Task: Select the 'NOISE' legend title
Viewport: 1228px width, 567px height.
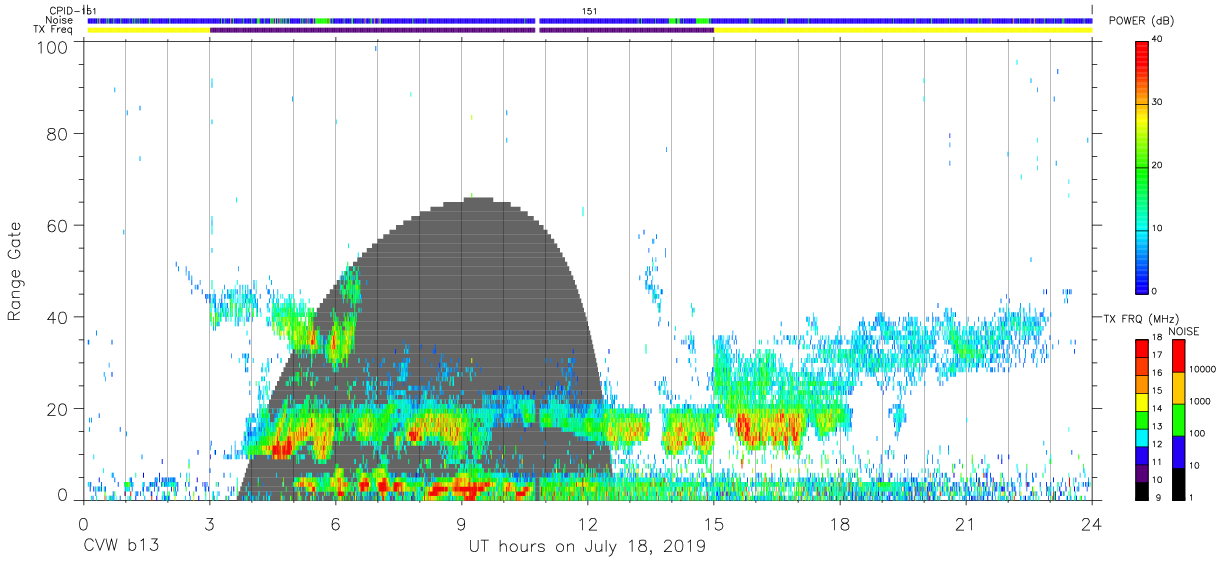Action: tap(1183, 331)
